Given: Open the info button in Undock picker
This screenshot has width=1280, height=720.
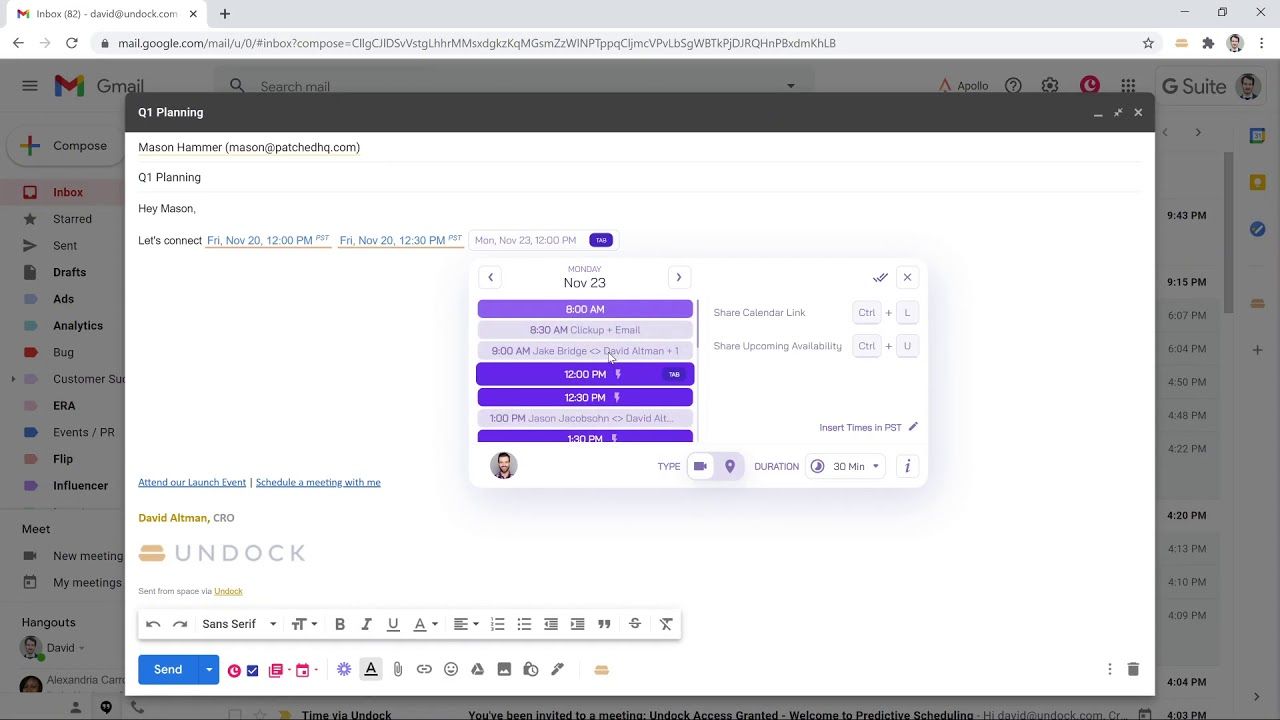Looking at the screenshot, I should (907, 466).
